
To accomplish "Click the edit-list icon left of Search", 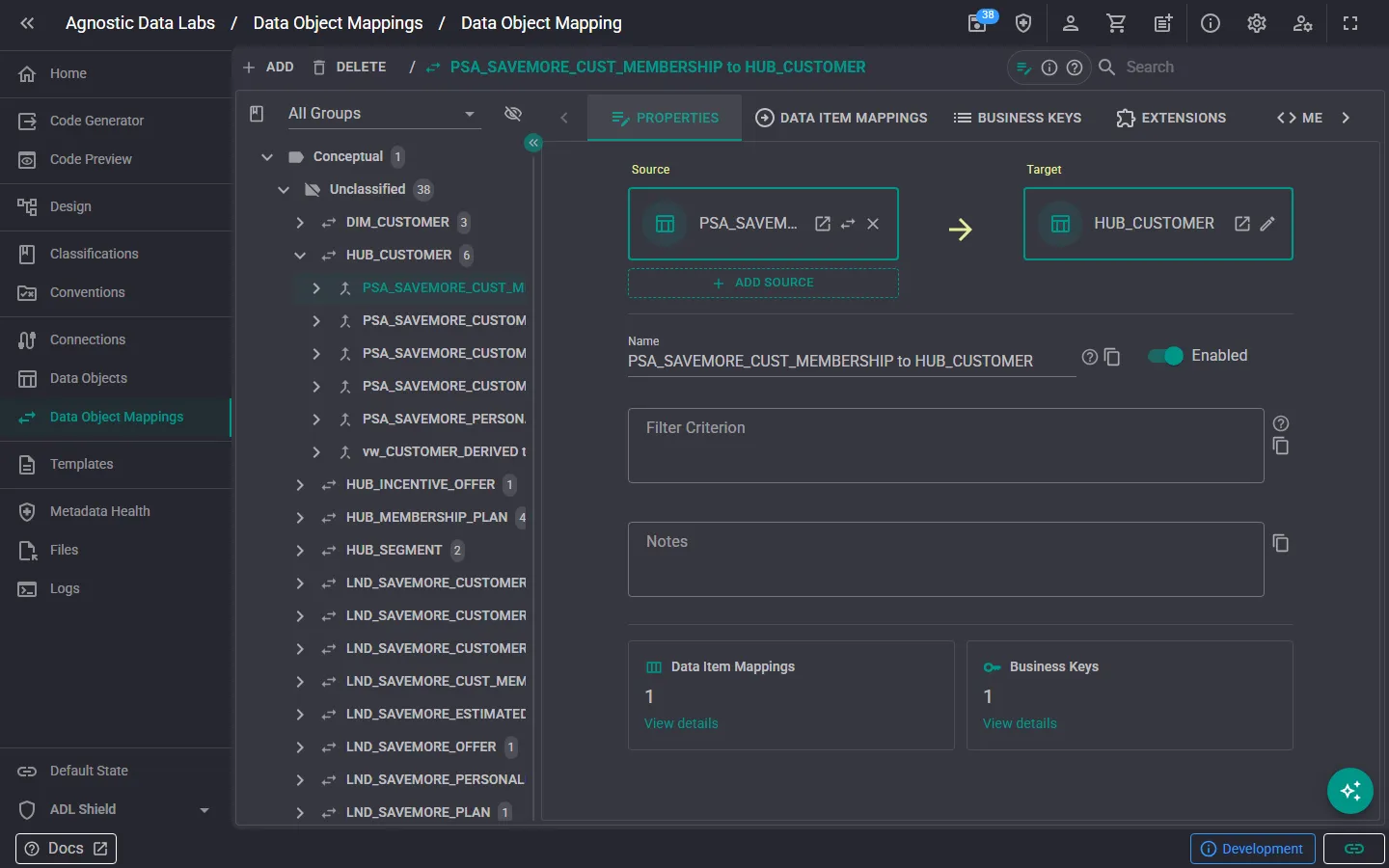I will [1024, 68].
